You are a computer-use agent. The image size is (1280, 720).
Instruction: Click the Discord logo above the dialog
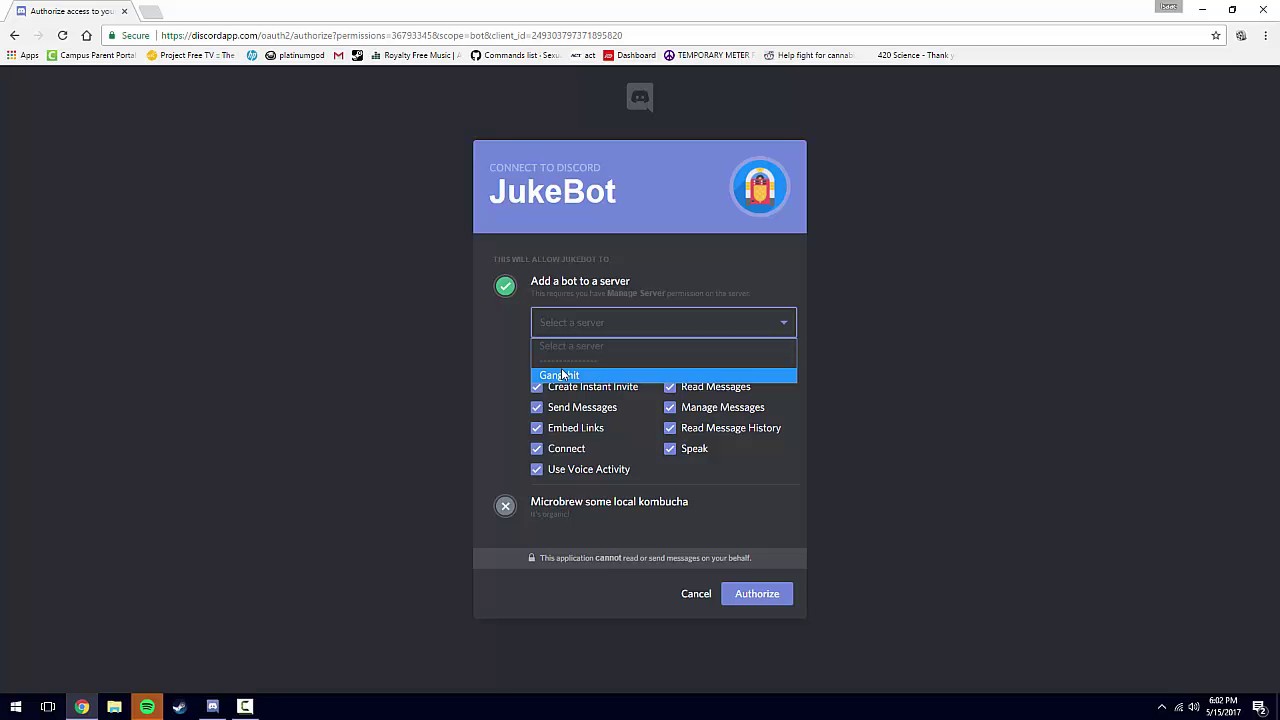coord(640,97)
